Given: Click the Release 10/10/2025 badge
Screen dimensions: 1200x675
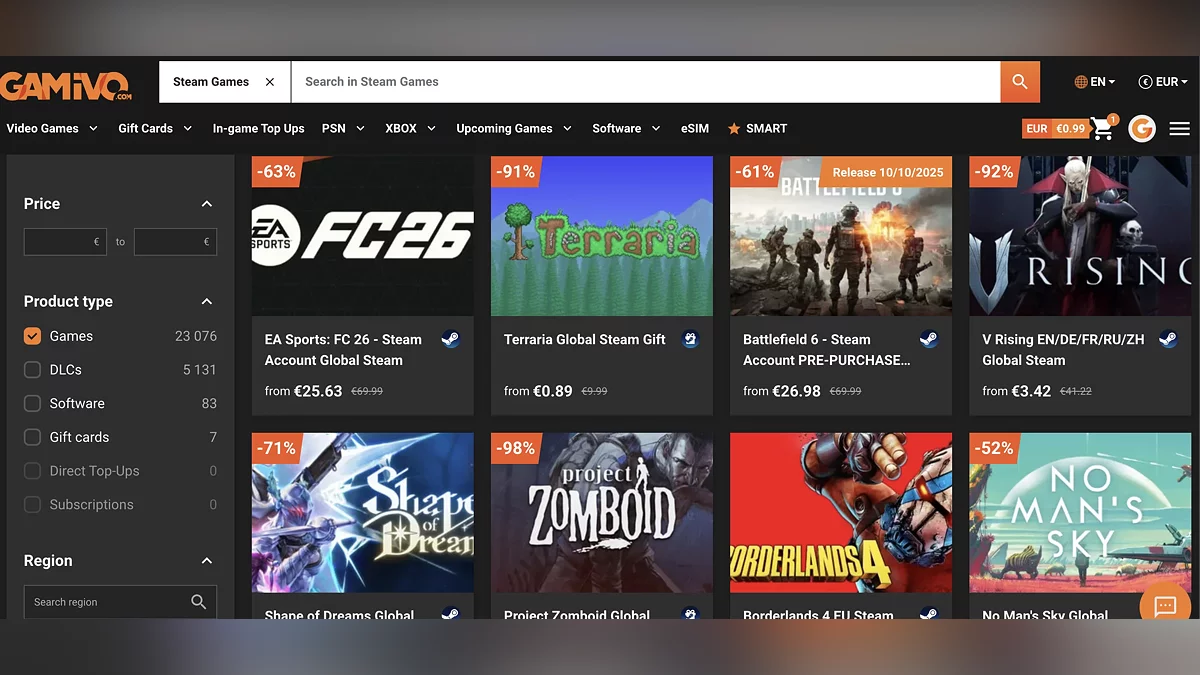Looking at the screenshot, I should click(888, 172).
